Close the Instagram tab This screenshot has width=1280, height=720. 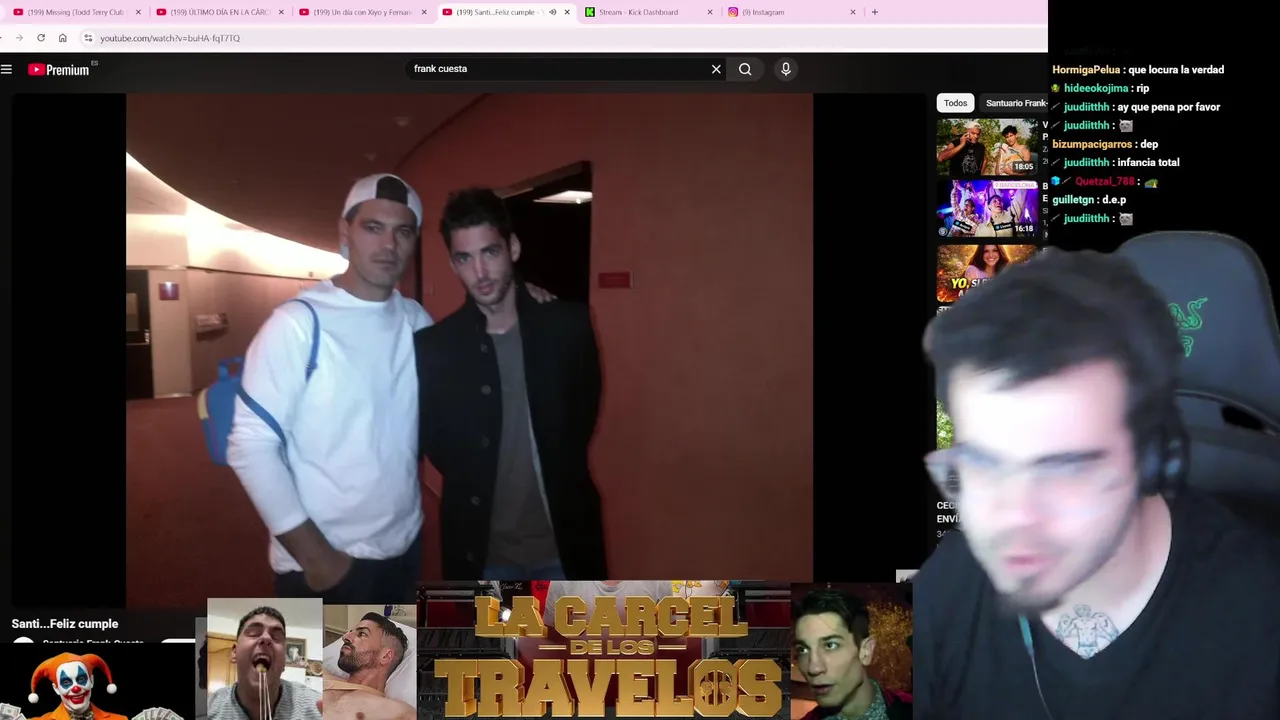(x=853, y=12)
